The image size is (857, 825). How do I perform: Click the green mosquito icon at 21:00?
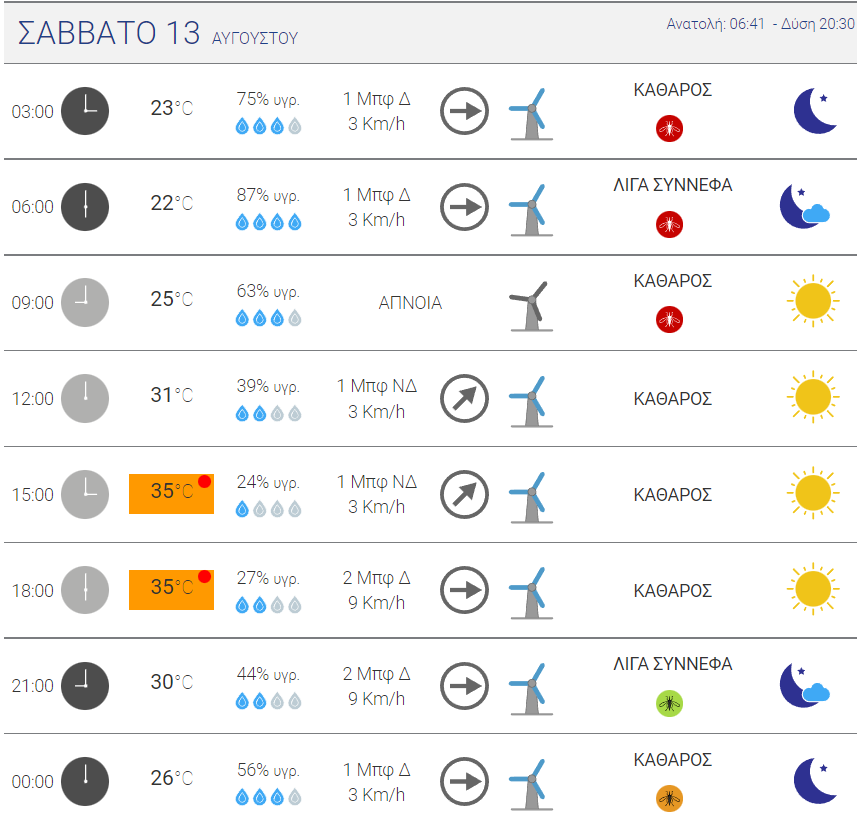[x=668, y=703]
